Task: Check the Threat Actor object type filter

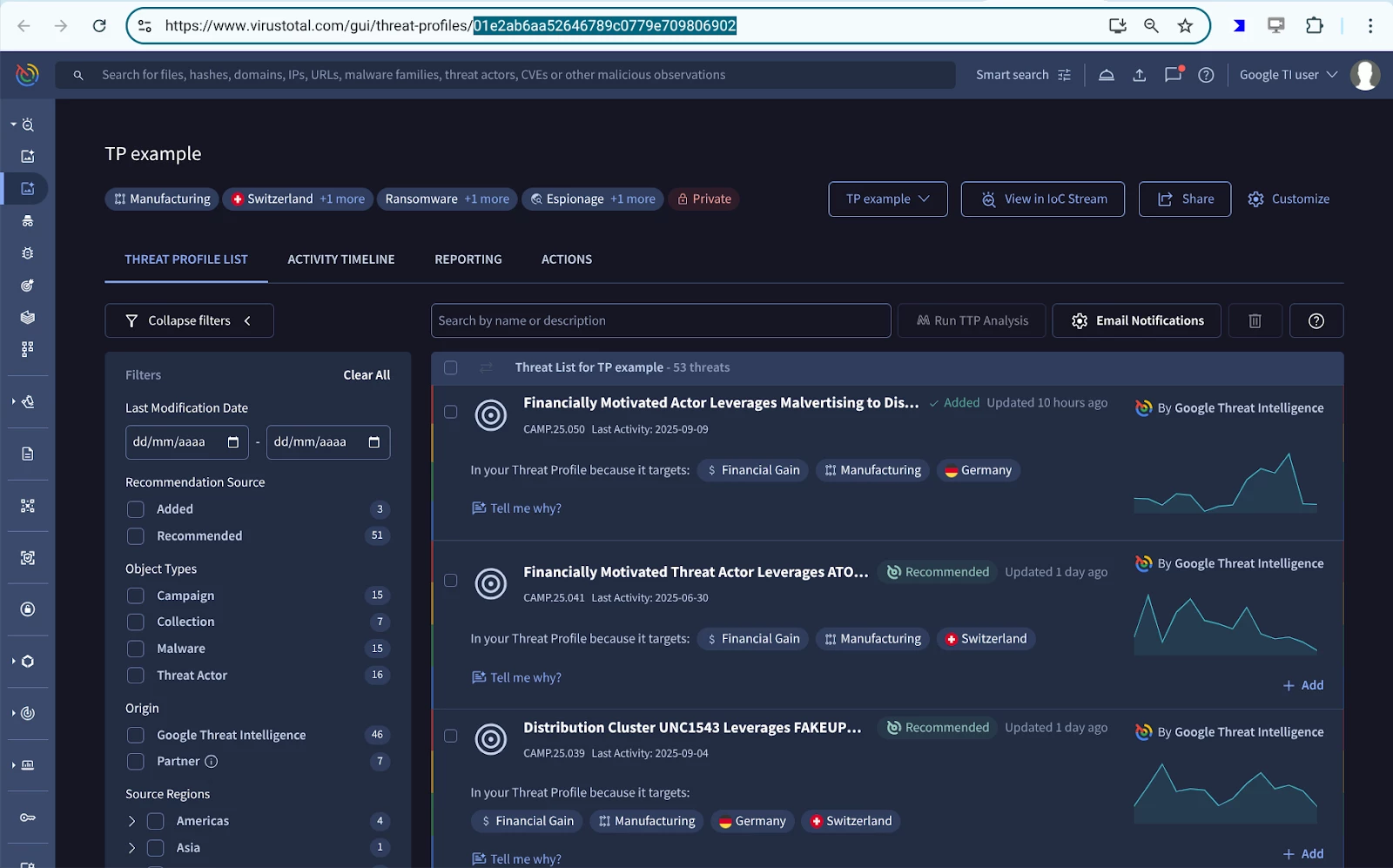Action: tap(136, 675)
